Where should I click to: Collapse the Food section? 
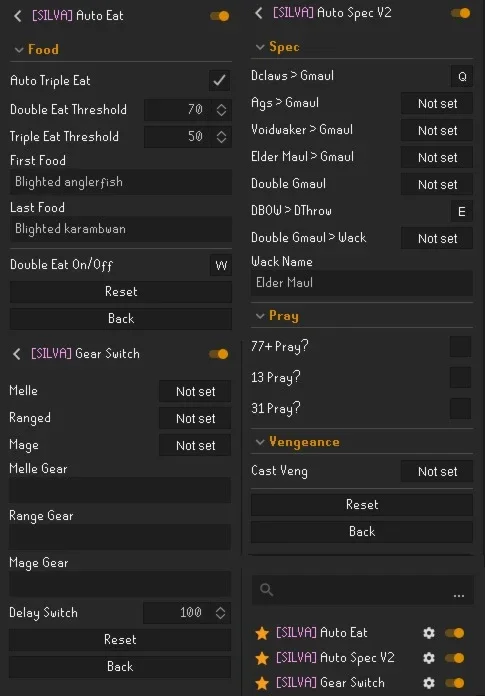click(19, 50)
